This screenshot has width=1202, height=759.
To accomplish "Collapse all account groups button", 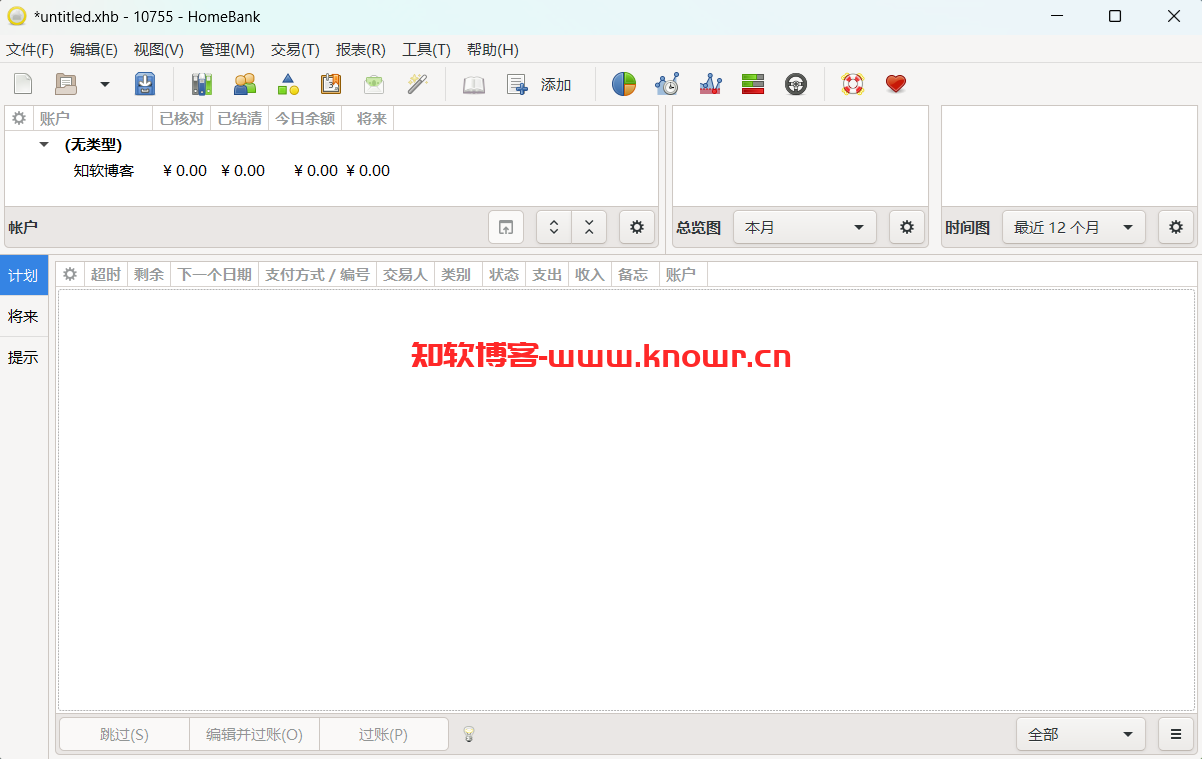I will pos(589,227).
